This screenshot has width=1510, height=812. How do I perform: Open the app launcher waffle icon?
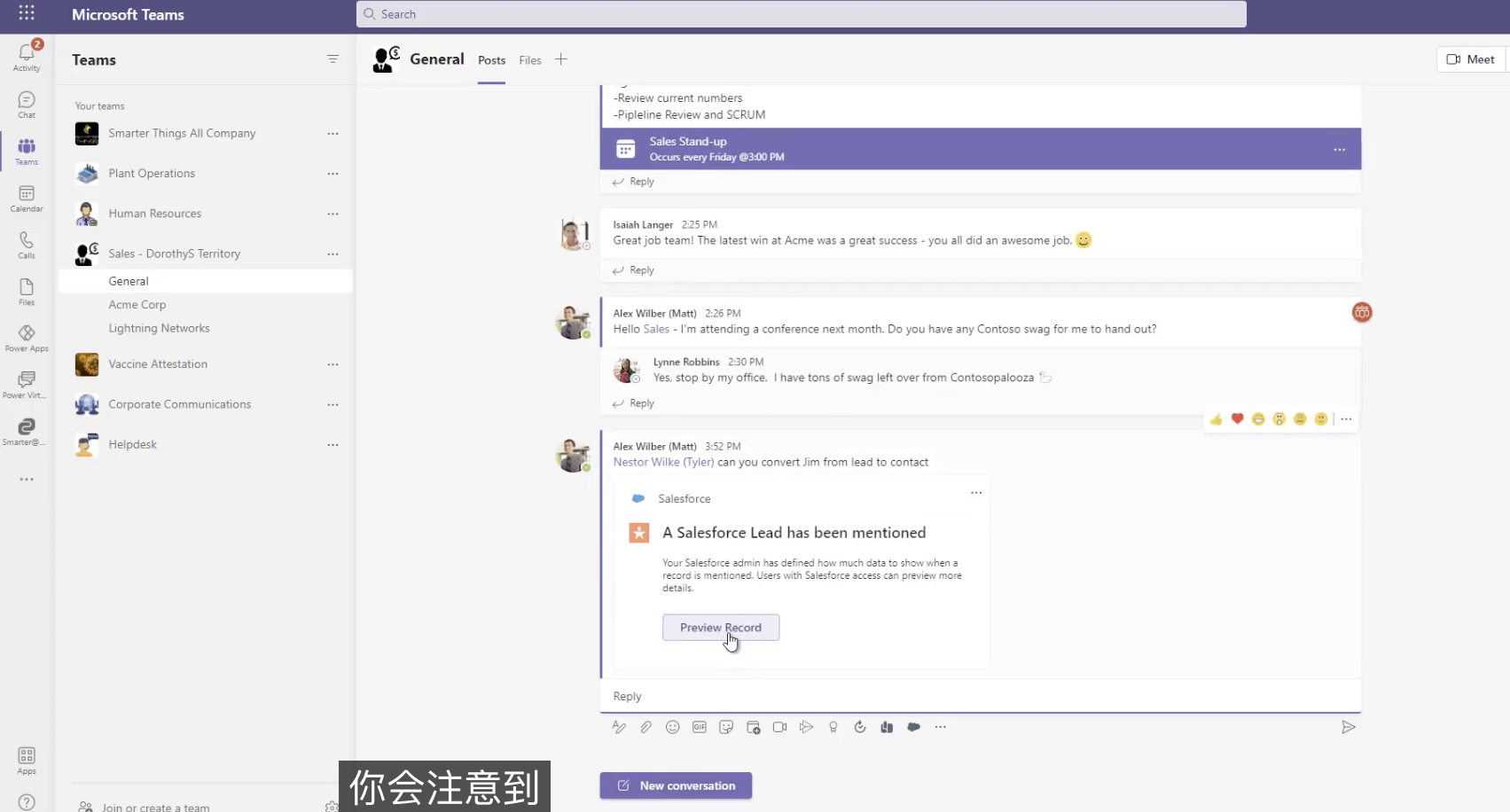tap(27, 13)
